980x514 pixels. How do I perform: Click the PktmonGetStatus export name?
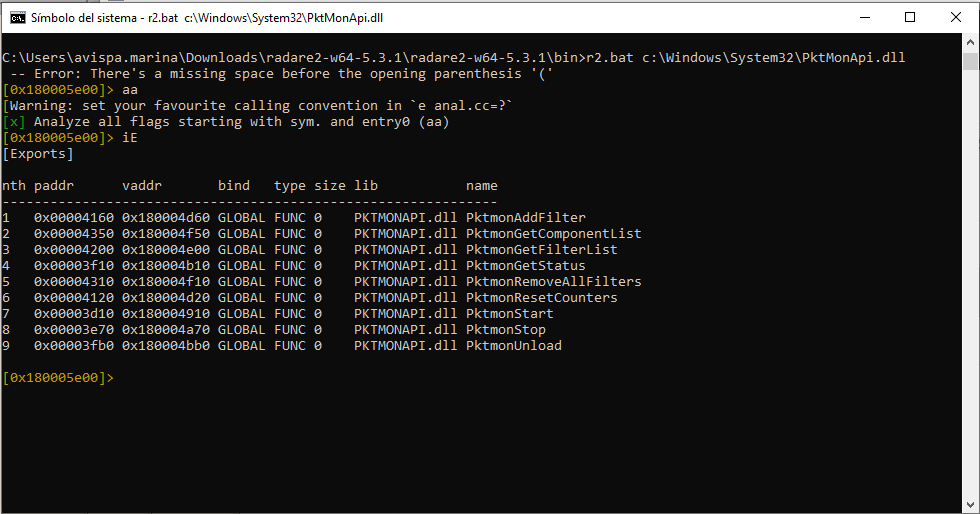525,265
